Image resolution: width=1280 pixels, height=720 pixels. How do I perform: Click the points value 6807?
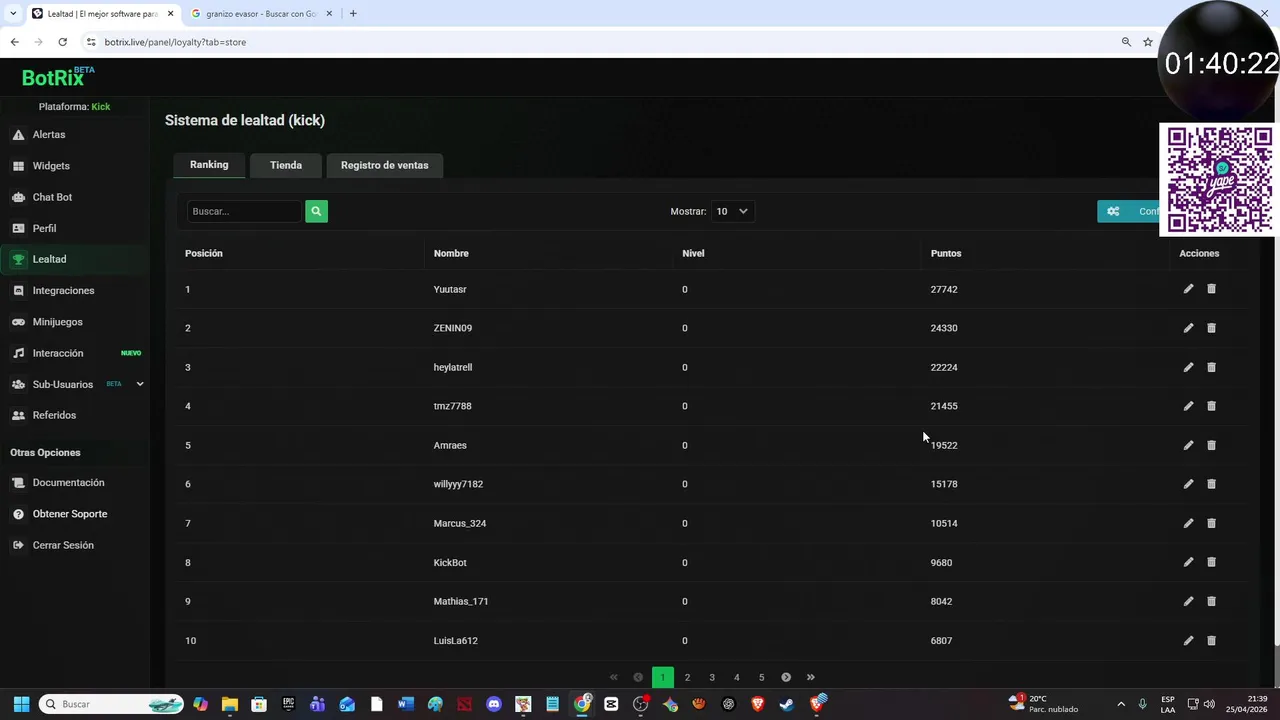pos(941,640)
